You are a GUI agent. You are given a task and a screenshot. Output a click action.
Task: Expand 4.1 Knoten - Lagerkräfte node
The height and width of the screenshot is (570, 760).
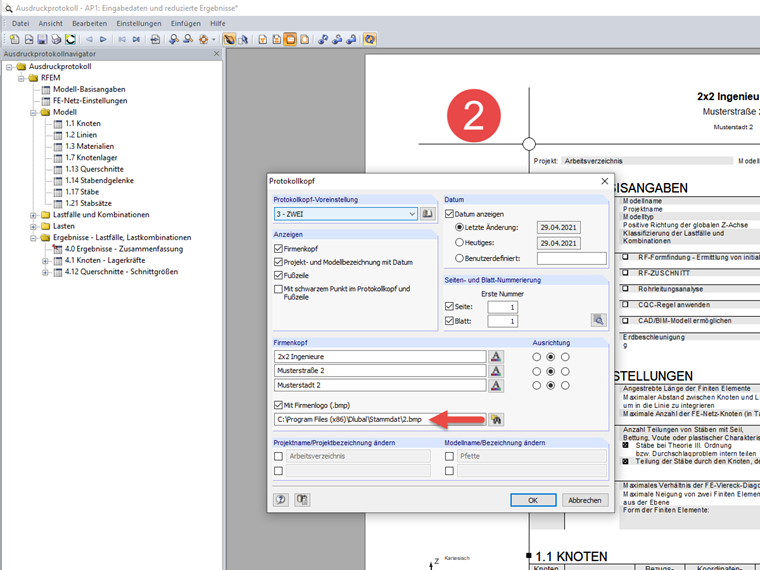(45, 261)
